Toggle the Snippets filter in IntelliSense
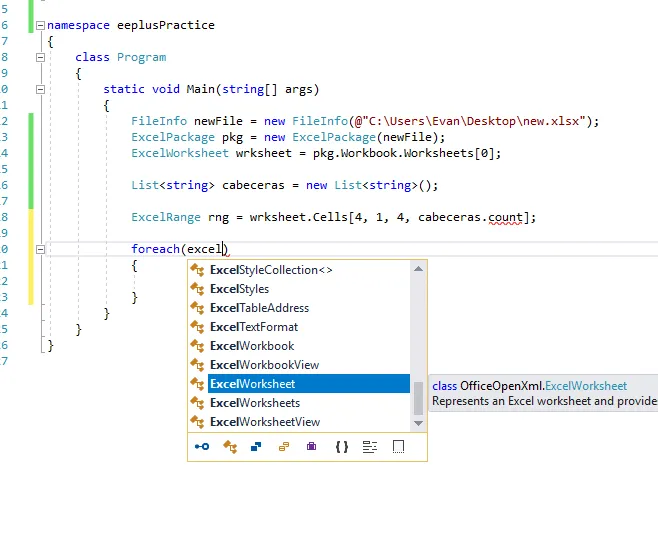The width and height of the screenshot is (658, 551). tap(398, 447)
